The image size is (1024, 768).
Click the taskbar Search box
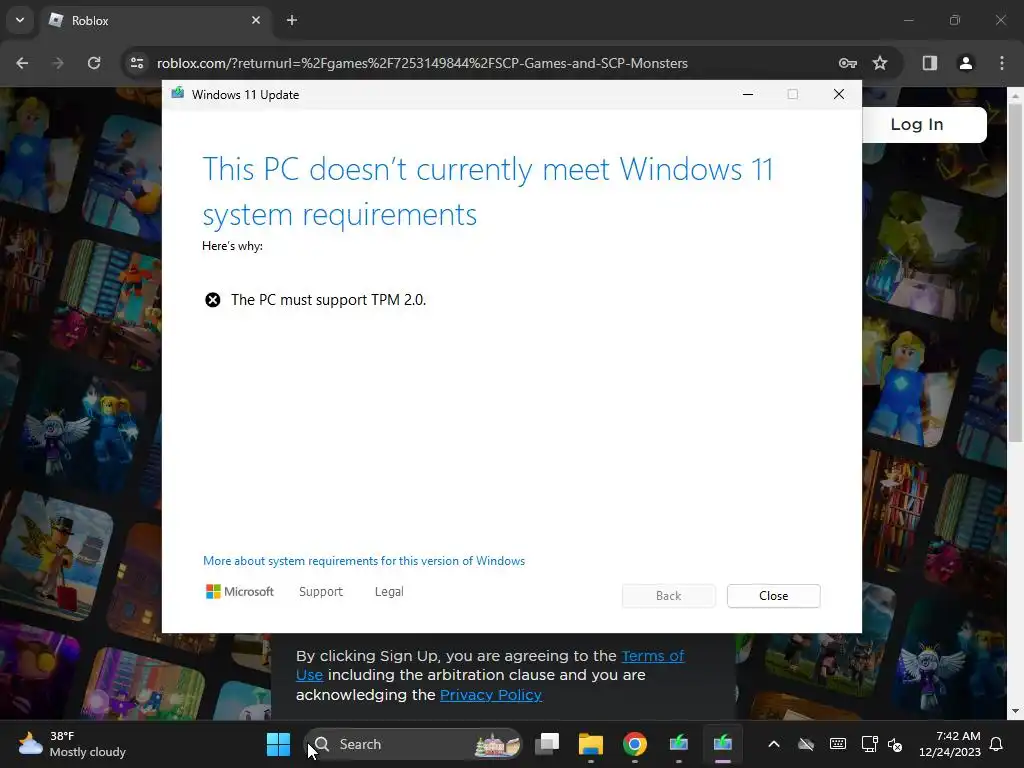(x=413, y=744)
